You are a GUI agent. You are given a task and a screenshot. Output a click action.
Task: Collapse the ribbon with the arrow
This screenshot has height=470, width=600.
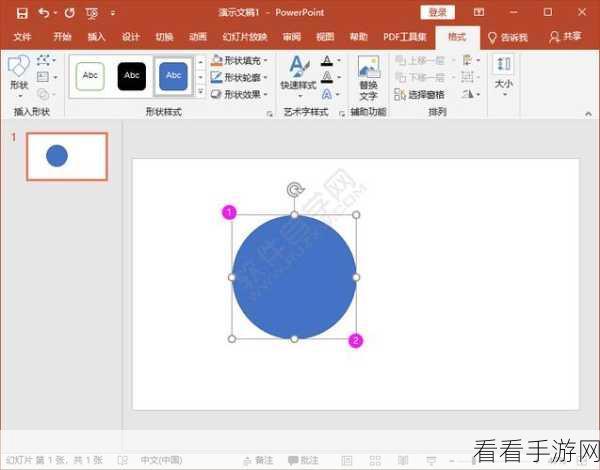point(588,114)
